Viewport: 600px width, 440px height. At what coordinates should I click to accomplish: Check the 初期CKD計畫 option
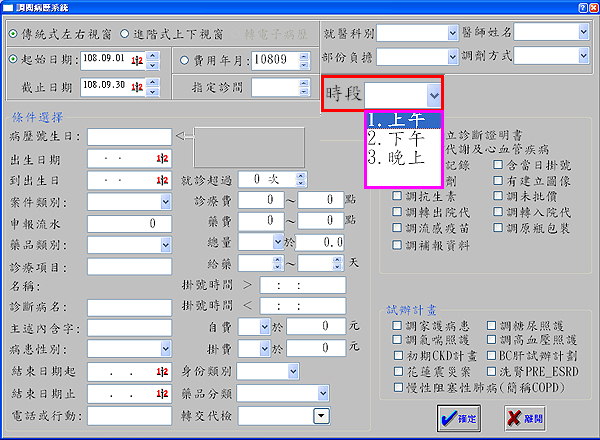click(x=397, y=354)
